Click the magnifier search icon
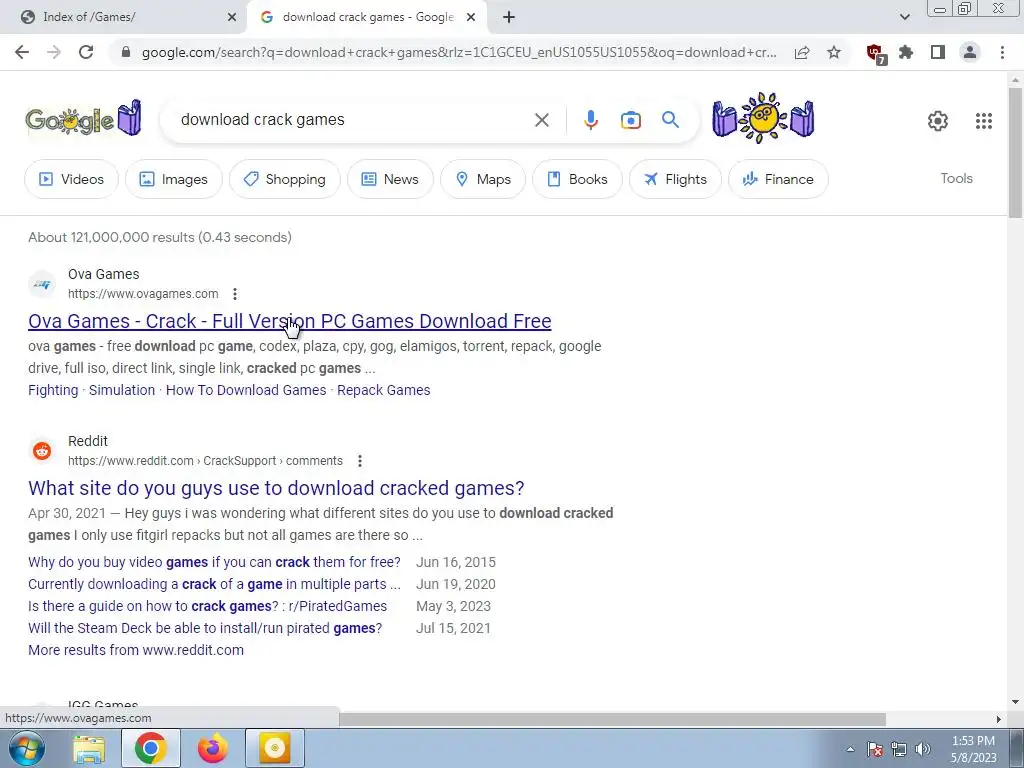Screen dimensions: 1024x768 (670, 120)
